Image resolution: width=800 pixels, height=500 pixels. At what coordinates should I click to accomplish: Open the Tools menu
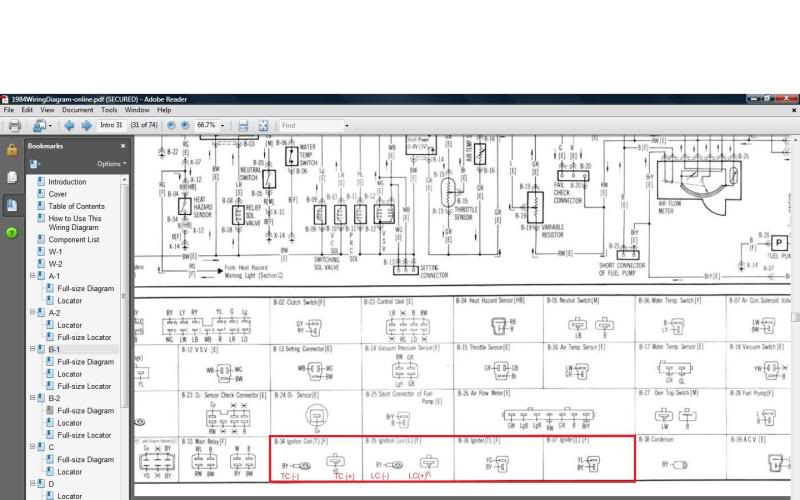click(109, 110)
